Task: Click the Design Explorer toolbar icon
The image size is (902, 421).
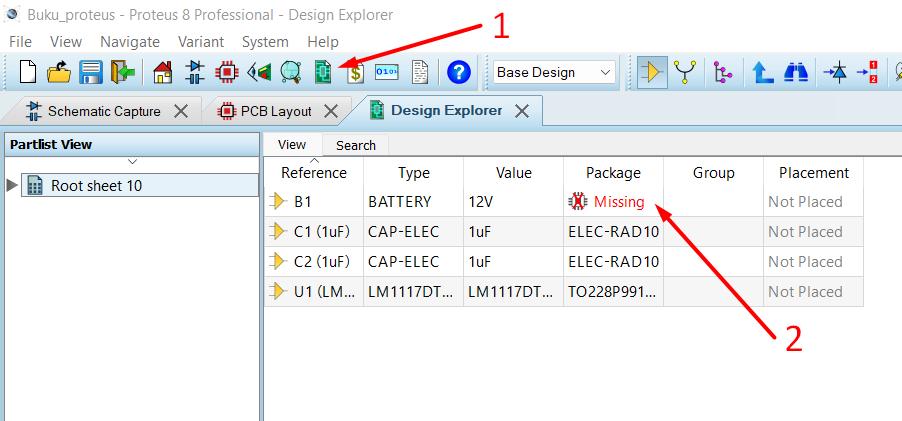Action: click(323, 72)
